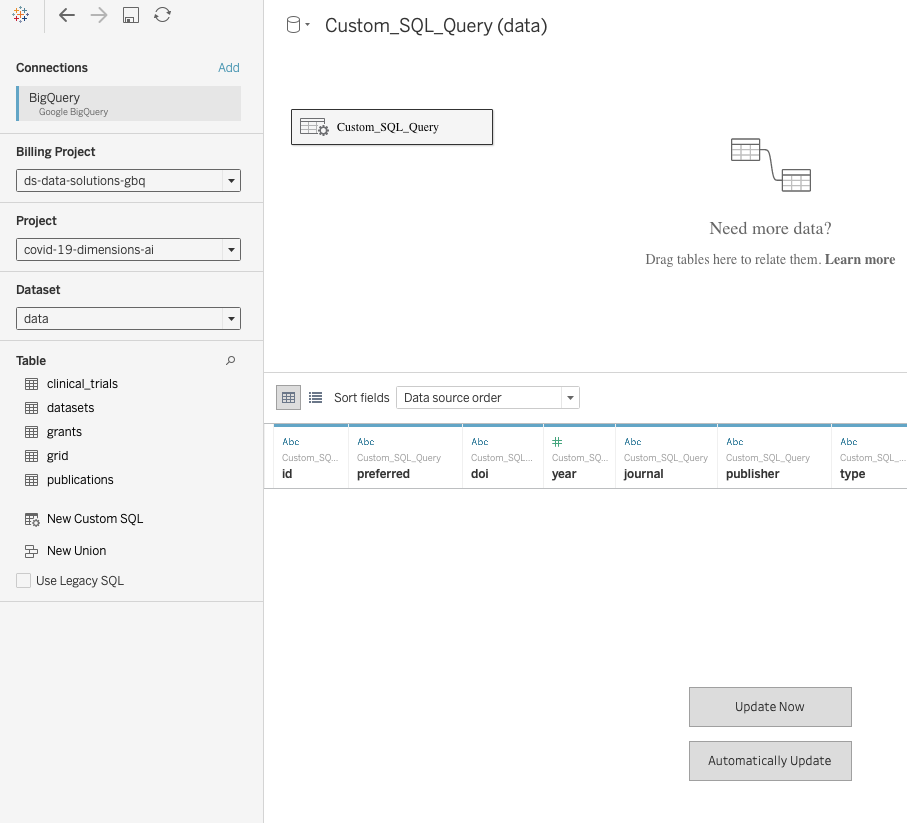Go forward with the right arrow

click(x=99, y=15)
